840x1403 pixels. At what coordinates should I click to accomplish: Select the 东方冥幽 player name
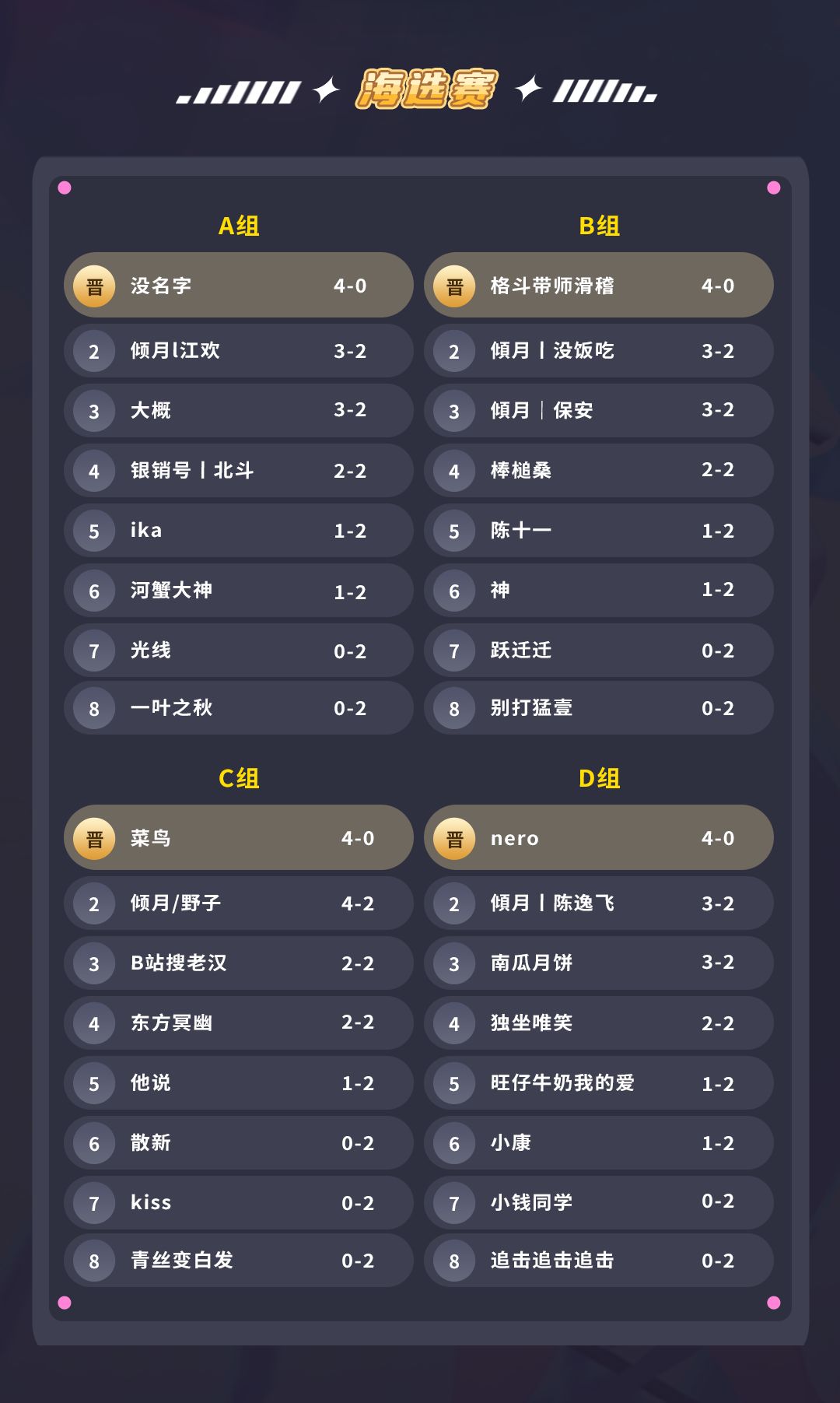171,1023
